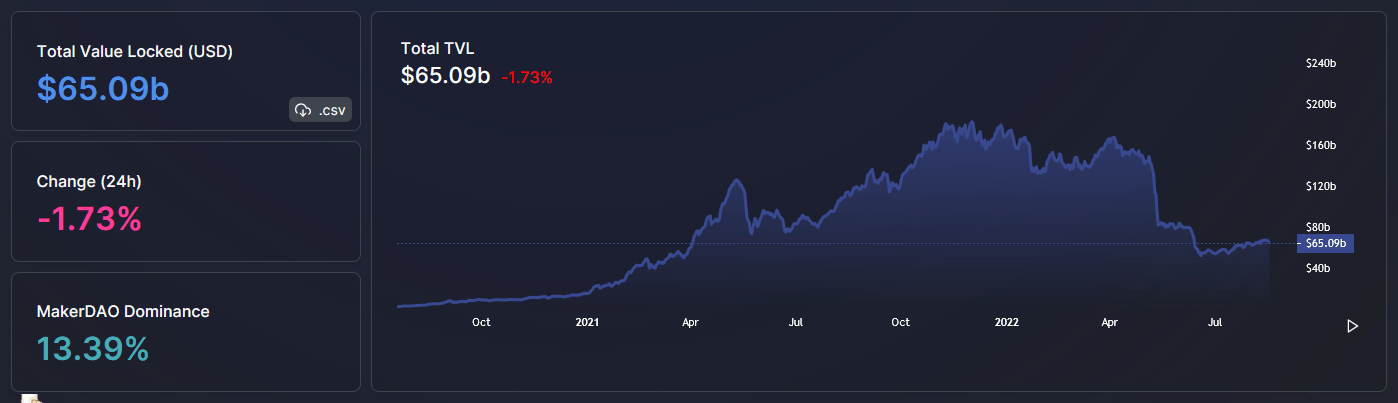Click the MakerDAO Dominance label
Image resolution: width=1398 pixels, height=403 pixels.
[123, 312]
